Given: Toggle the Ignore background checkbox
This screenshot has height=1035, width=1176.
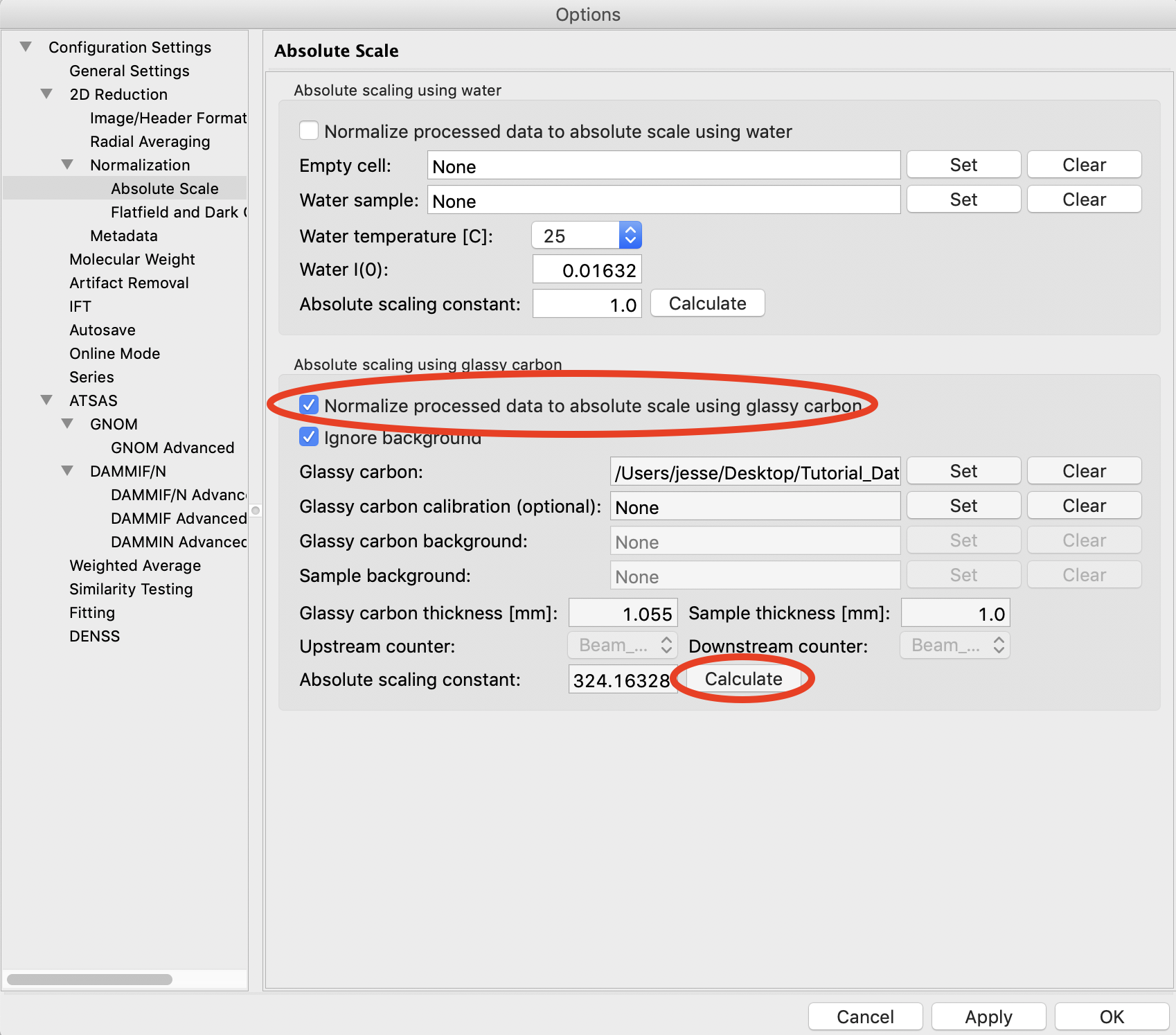Looking at the screenshot, I should point(309,437).
